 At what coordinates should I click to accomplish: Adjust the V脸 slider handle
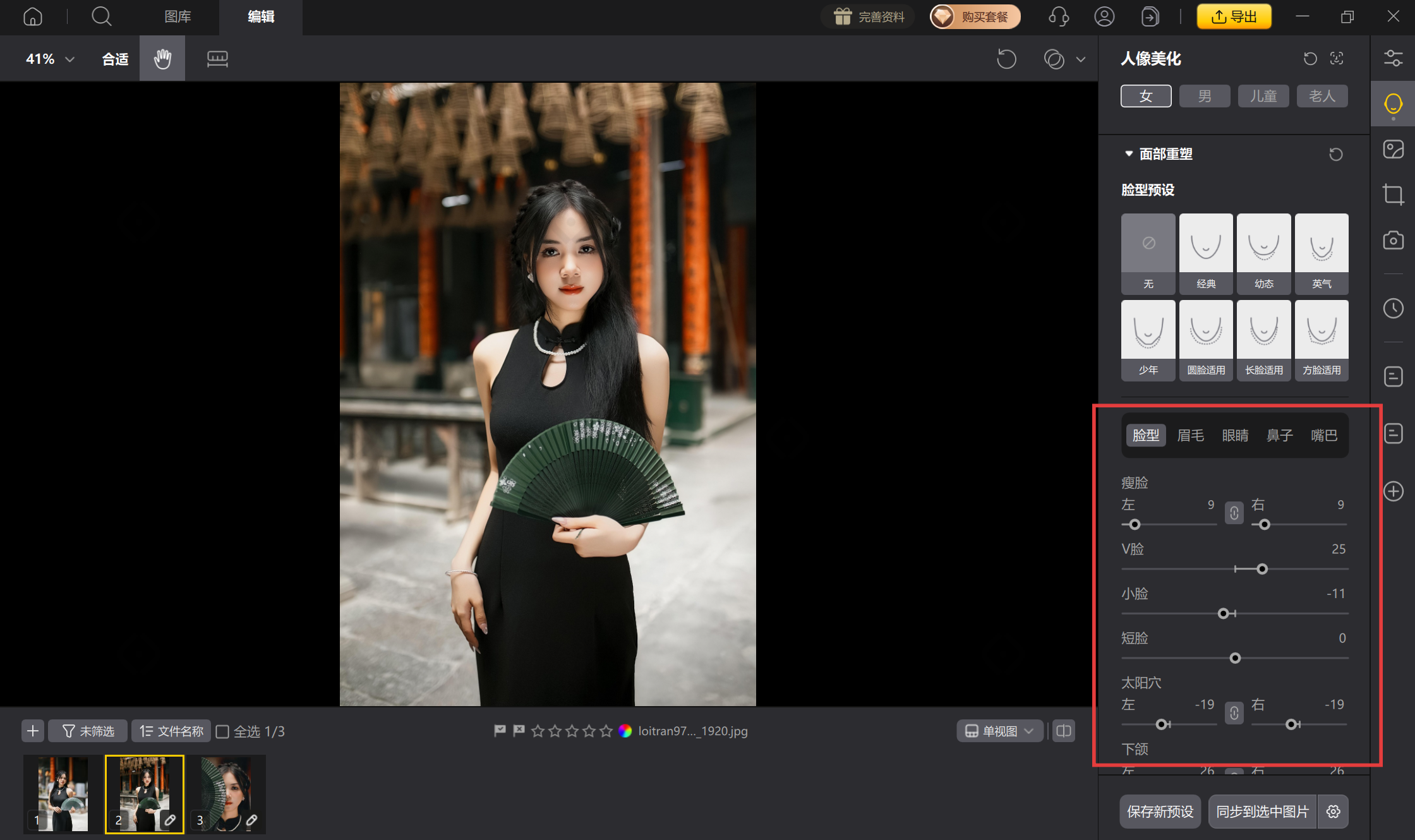tap(1261, 568)
